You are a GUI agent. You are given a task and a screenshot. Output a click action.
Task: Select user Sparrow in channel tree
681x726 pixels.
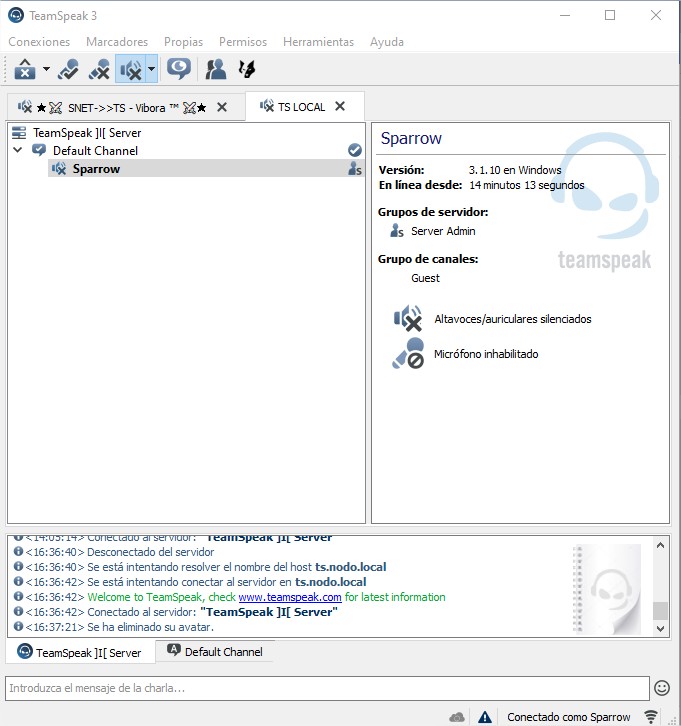coord(96,169)
